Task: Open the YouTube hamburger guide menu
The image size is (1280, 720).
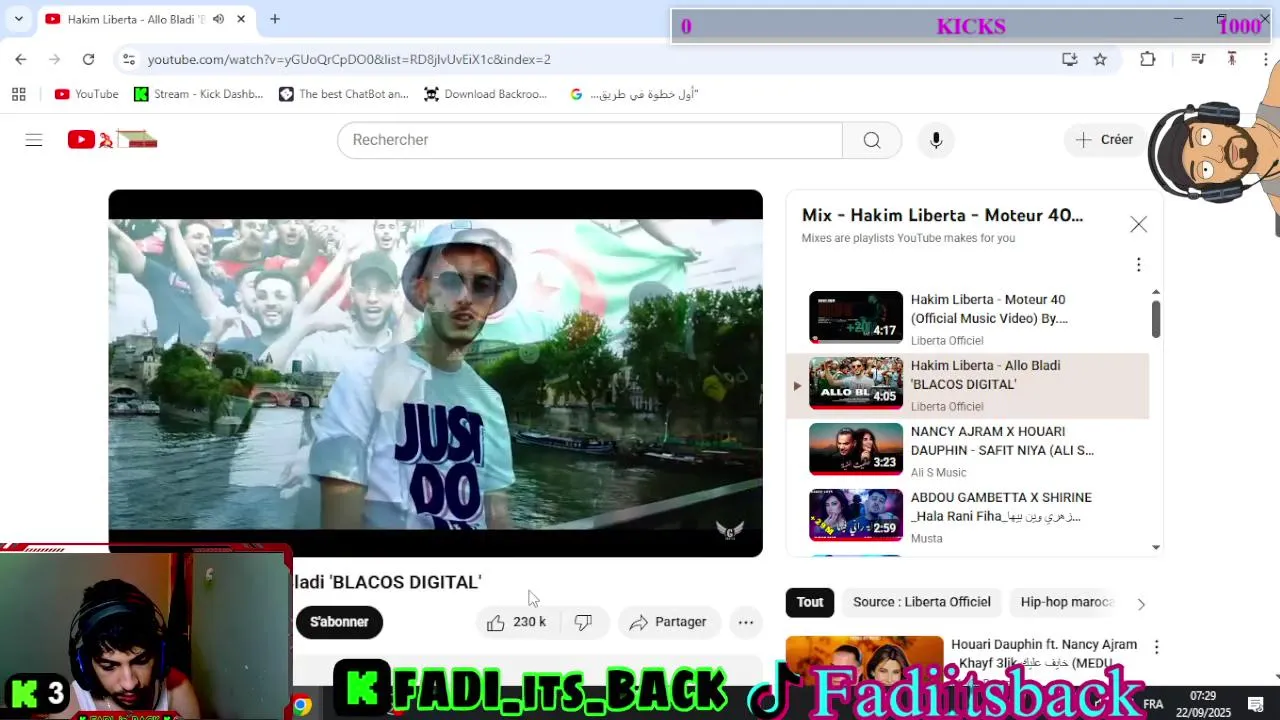Action: tap(34, 140)
